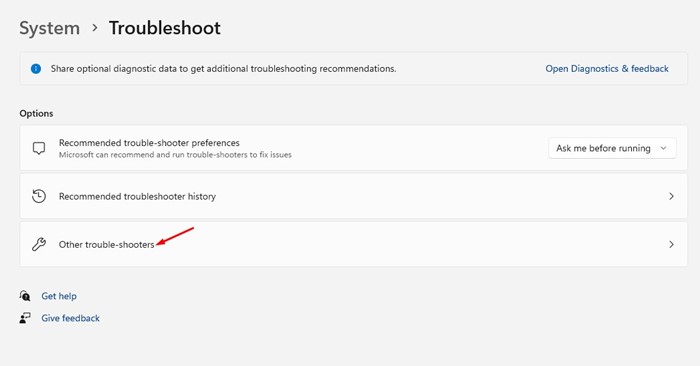This screenshot has height=366, width=700.
Task: Go back to System breadcrumb
Action: click(x=50, y=28)
